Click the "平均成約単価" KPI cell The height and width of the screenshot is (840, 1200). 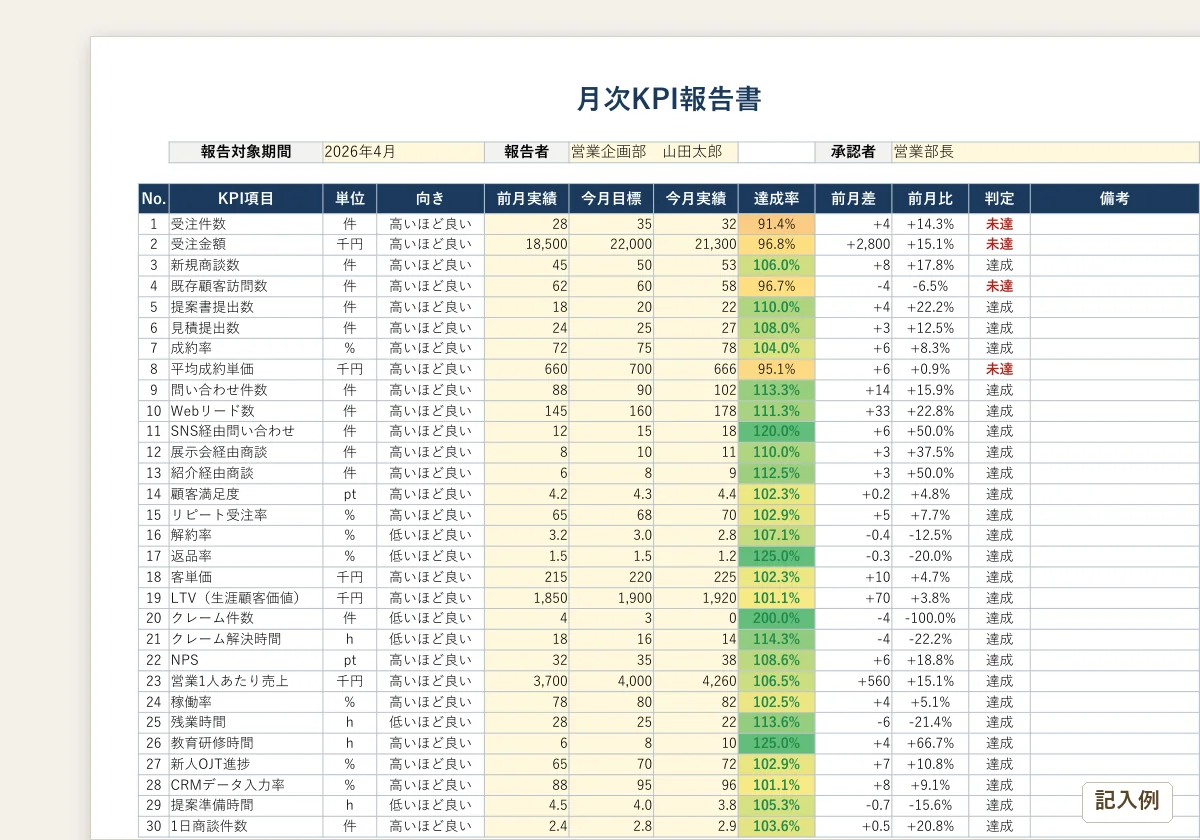246,369
